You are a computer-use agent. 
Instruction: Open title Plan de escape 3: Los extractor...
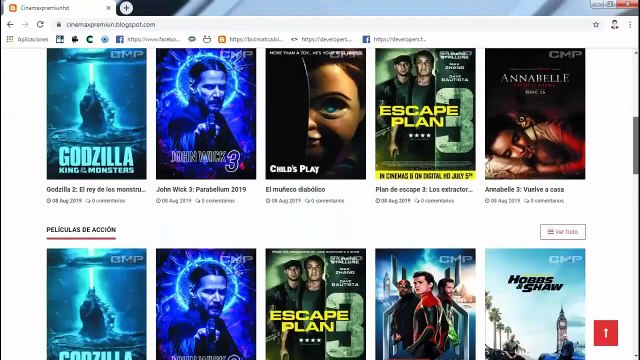pyautogui.click(x=424, y=189)
